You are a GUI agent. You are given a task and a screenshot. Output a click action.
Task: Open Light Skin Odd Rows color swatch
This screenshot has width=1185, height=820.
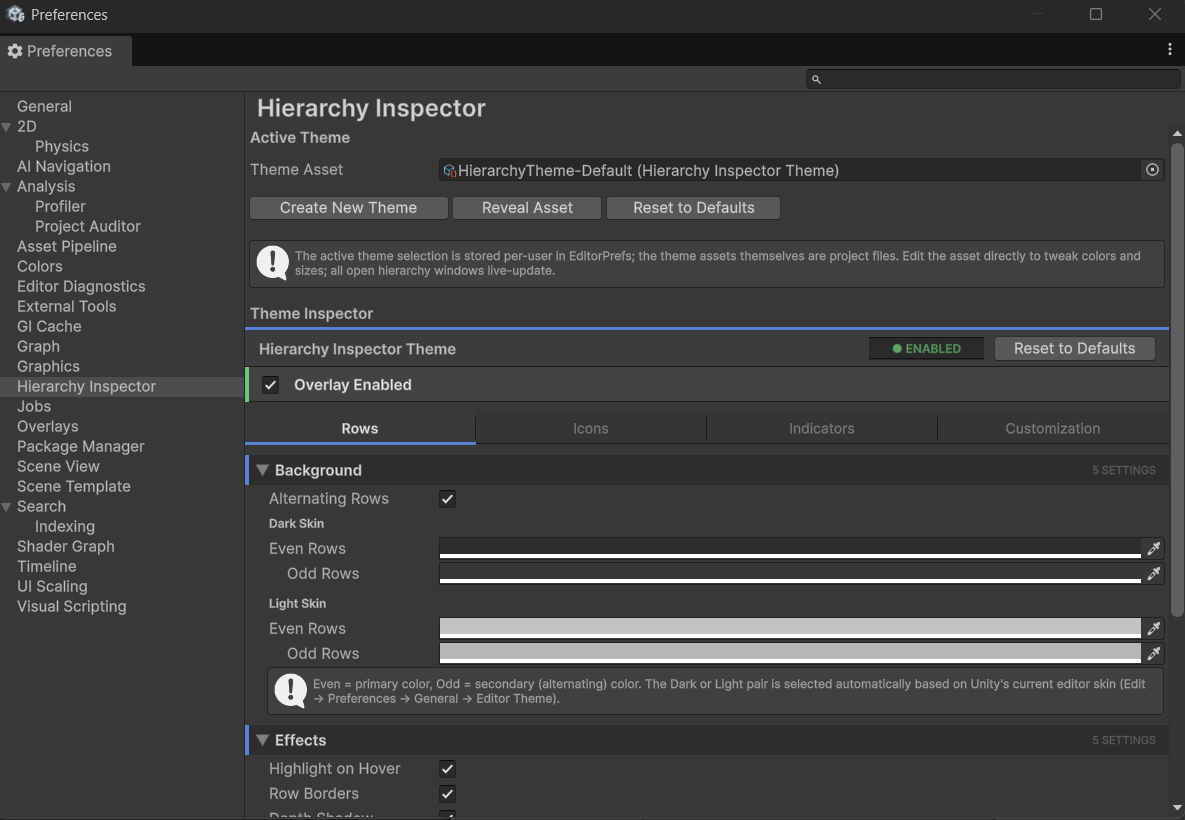click(790, 654)
